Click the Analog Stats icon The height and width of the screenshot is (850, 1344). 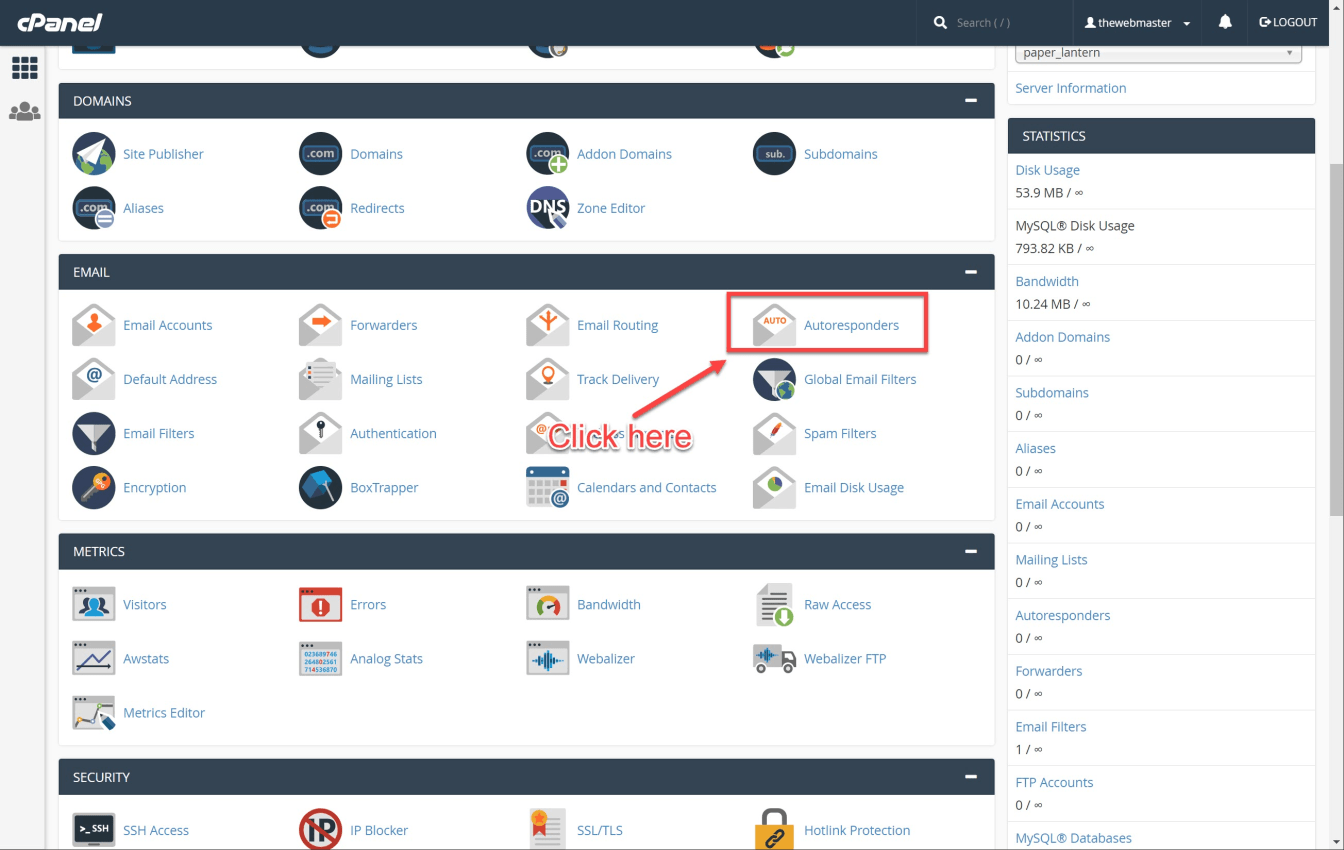coord(321,658)
